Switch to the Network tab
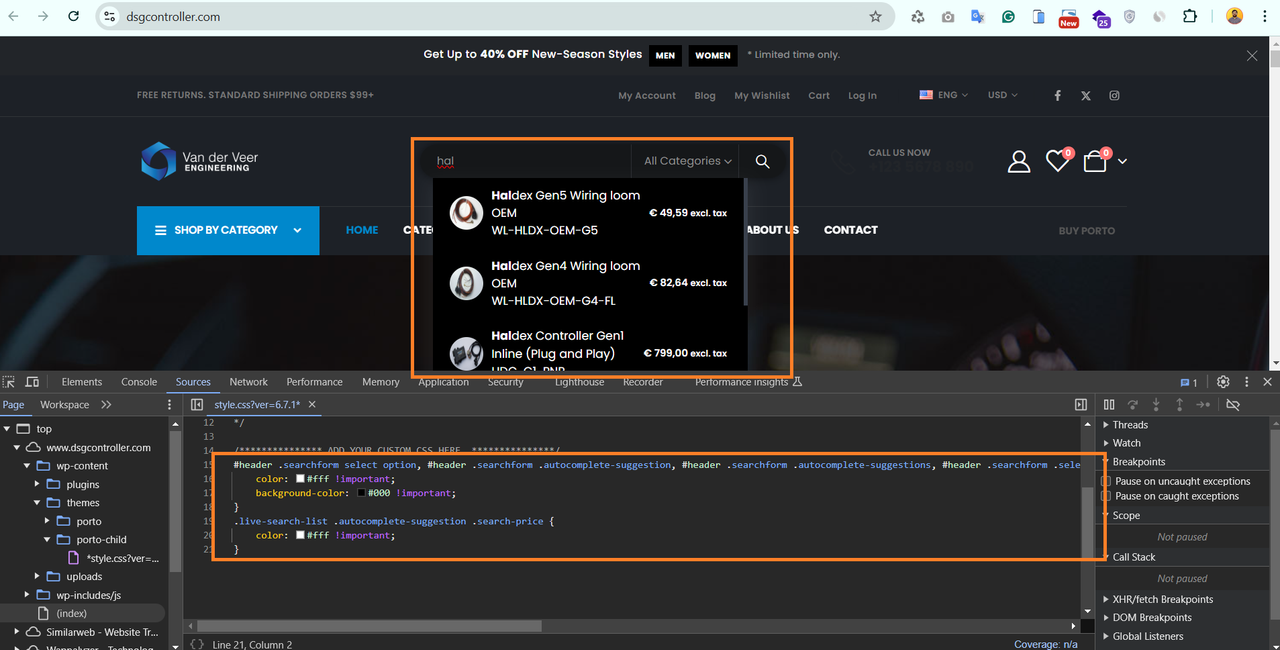1280x650 pixels. 248,382
